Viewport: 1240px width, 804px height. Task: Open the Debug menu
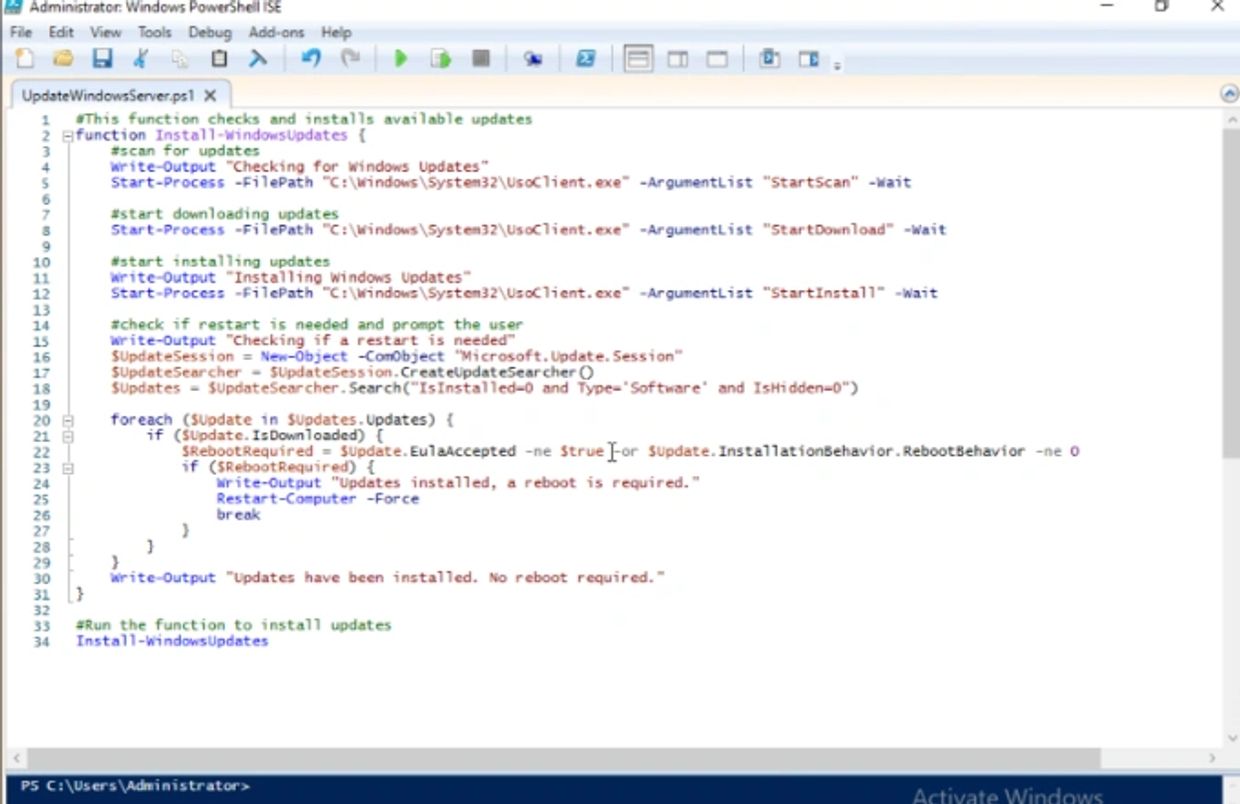pos(209,32)
